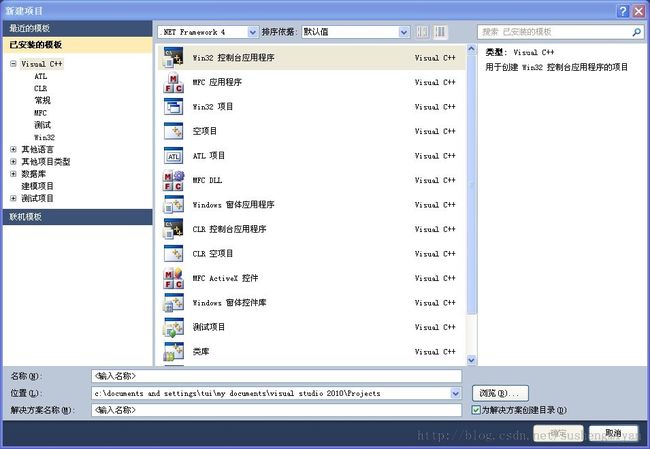Screen dimensions: 650x449
Task: Select the 'MFC 应用程序' row text
Action: point(217,82)
